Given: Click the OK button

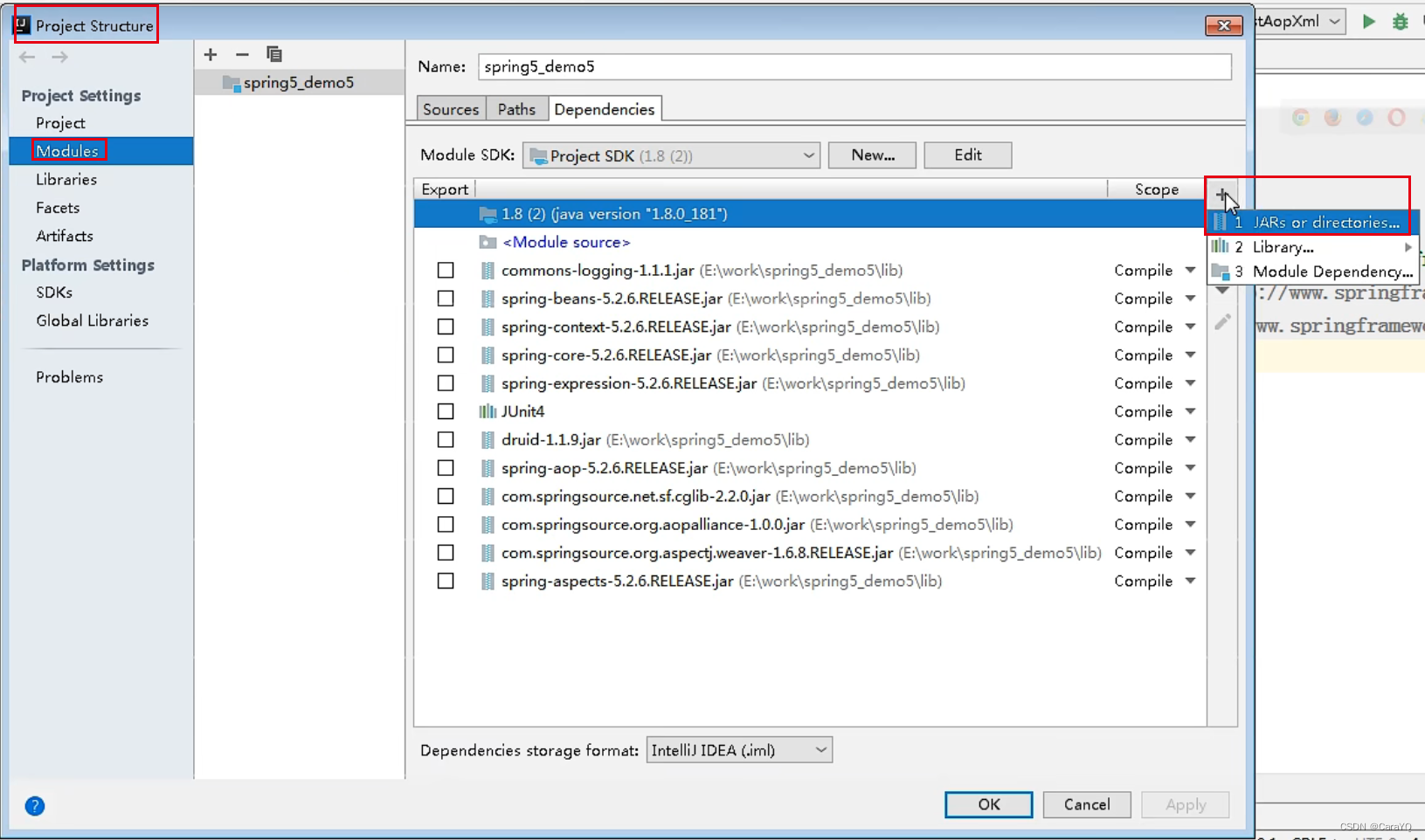Looking at the screenshot, I should (989, 804).
